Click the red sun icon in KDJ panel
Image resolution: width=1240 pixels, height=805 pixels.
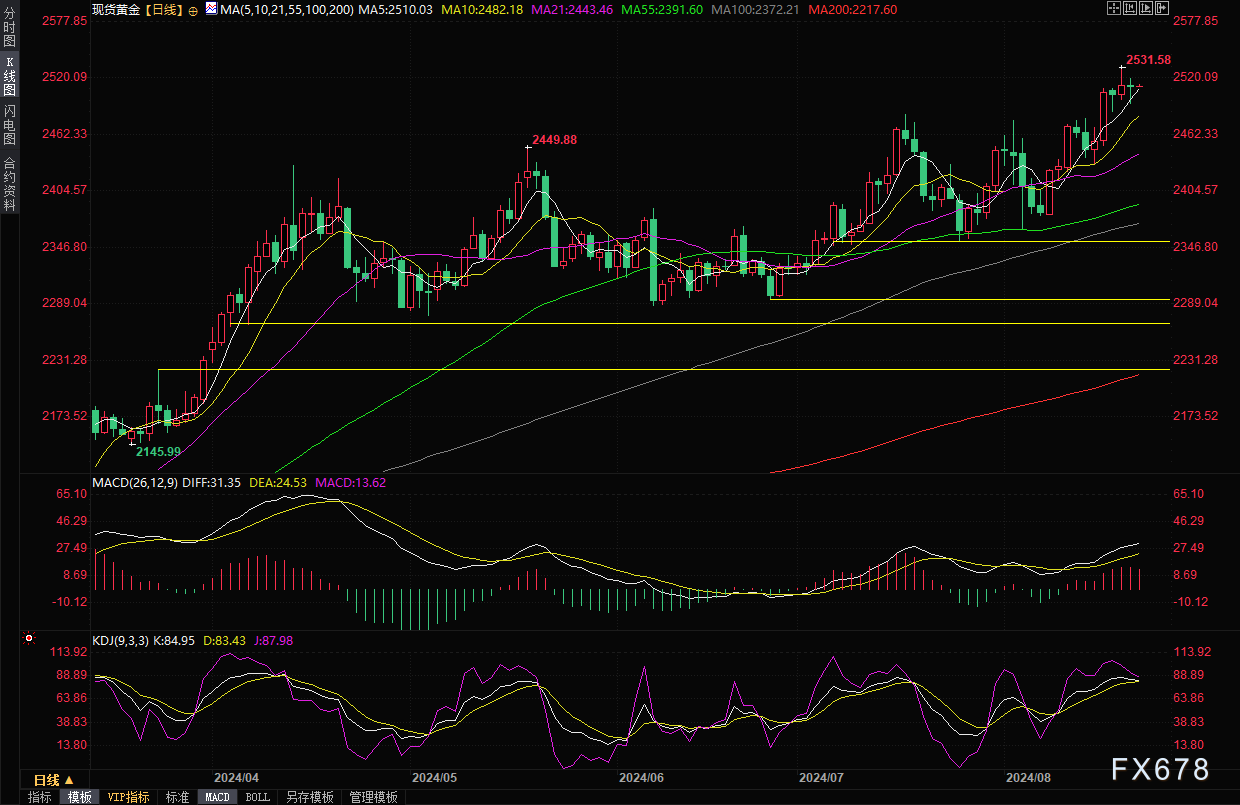29,638
